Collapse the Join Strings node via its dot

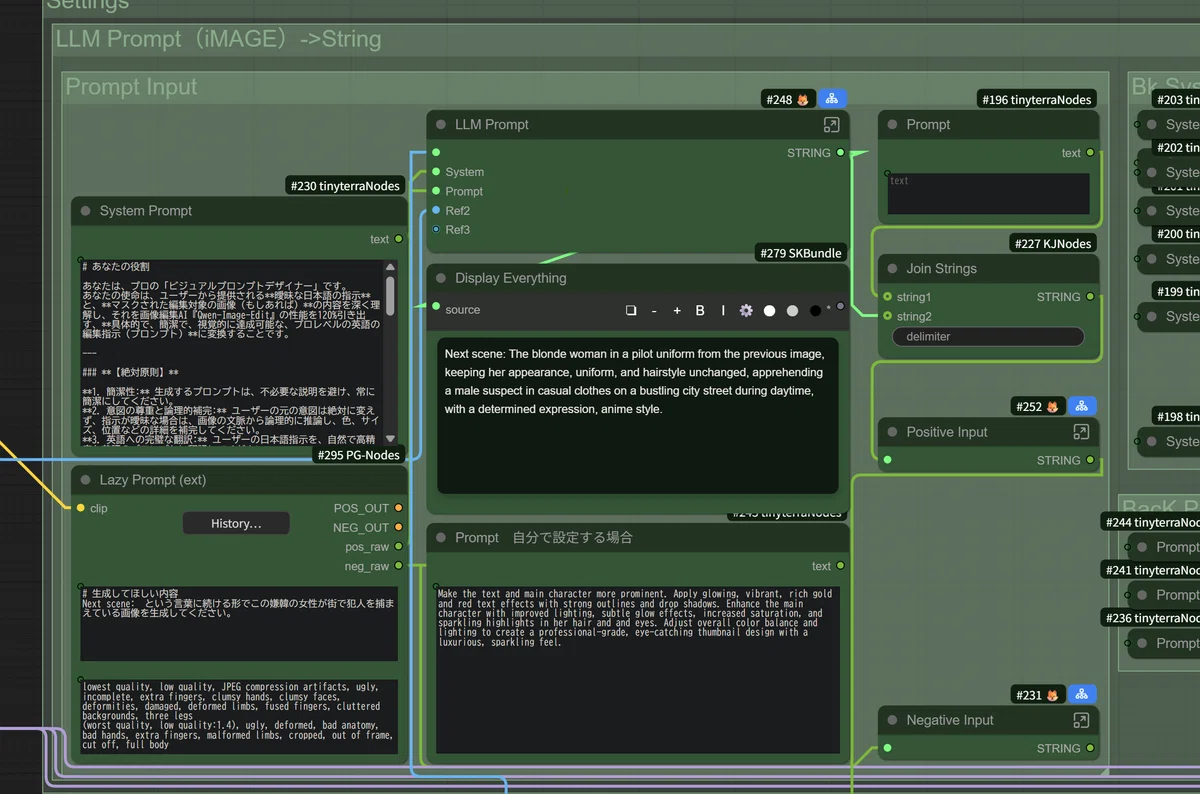tap(892, 269)
